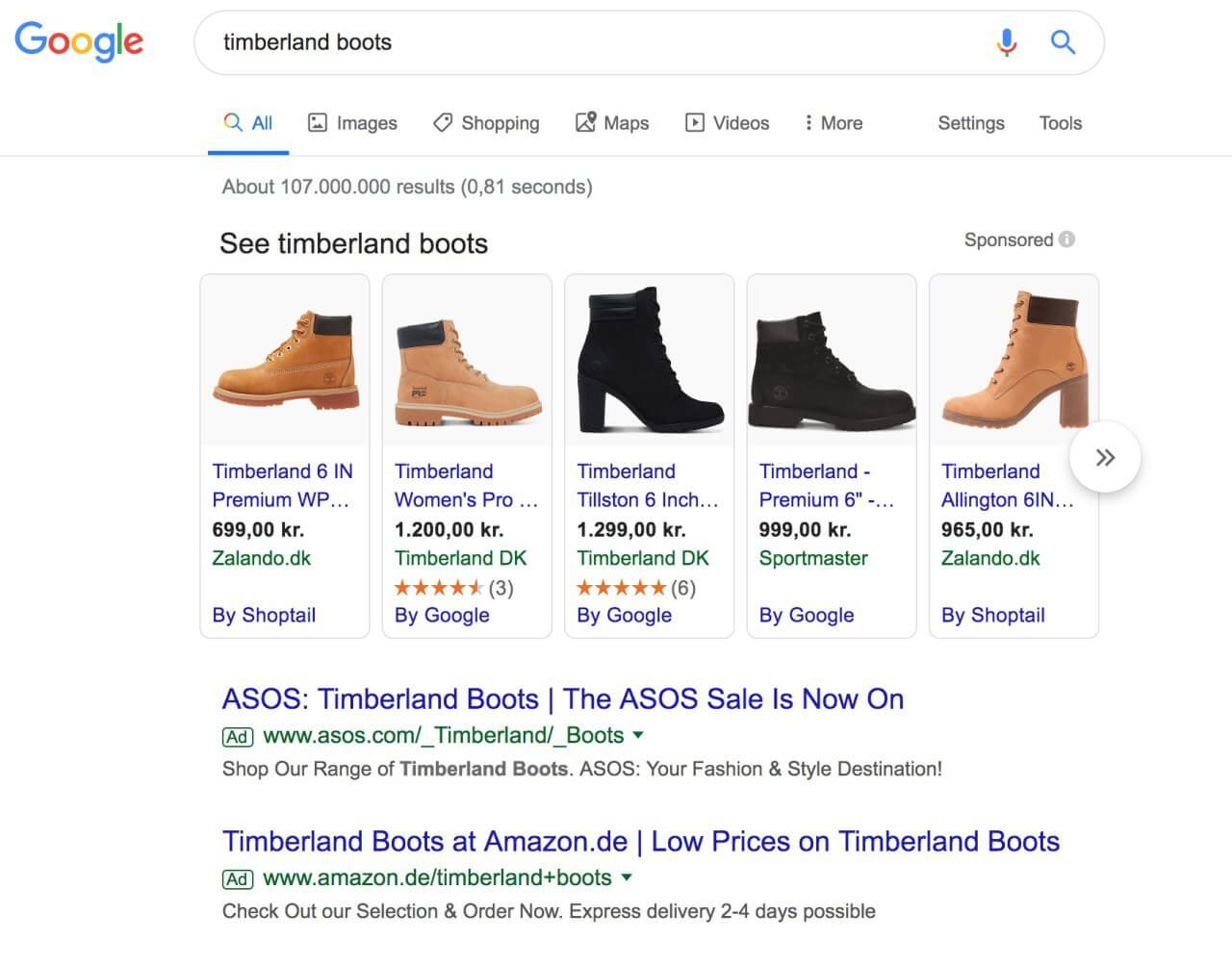This screenshot has height=965, width=1232.
Task: Click By Google under Tillston boot
Action: point(625,615)
